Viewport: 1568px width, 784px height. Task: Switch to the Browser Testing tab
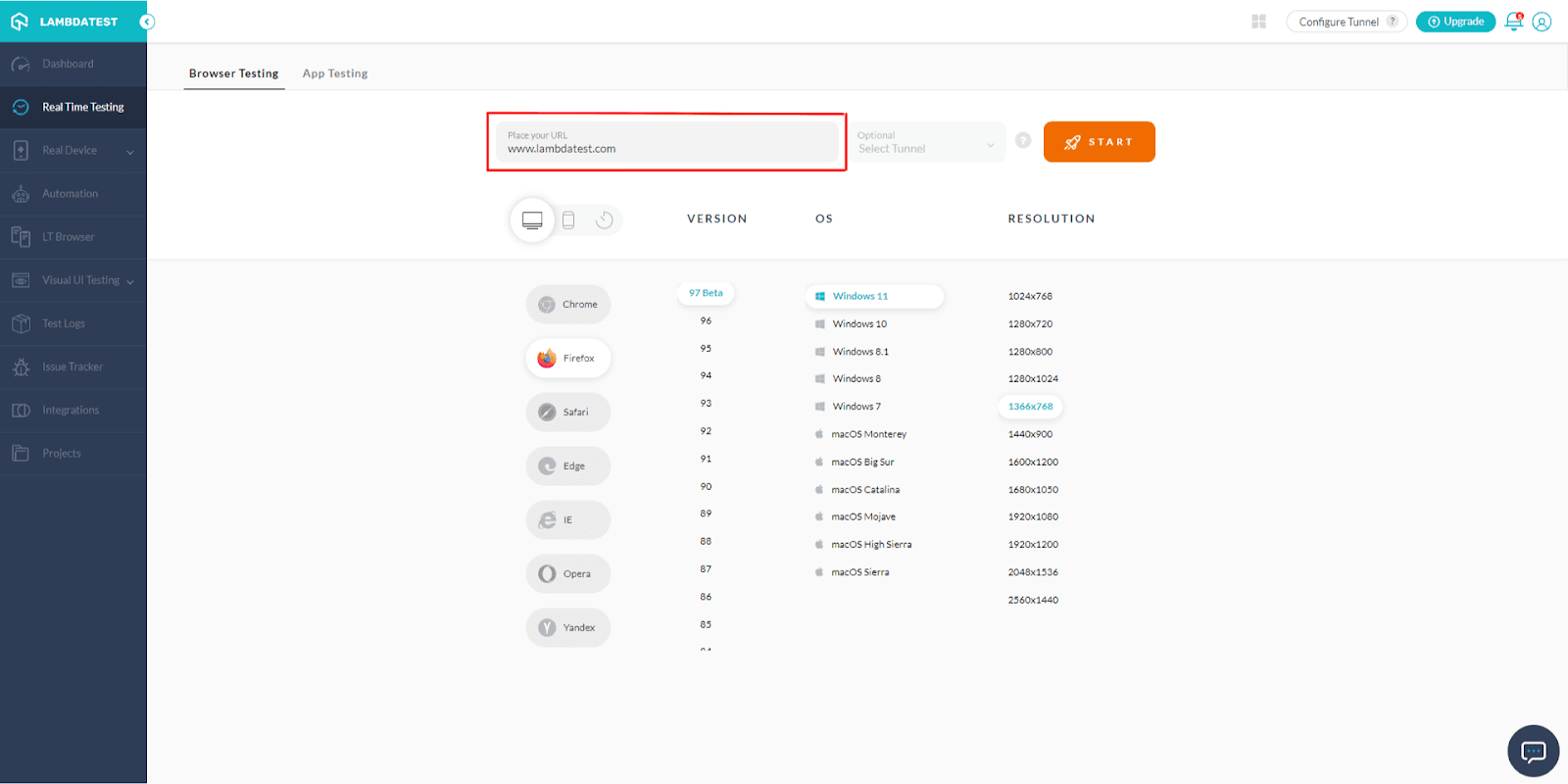pos(234,73)
